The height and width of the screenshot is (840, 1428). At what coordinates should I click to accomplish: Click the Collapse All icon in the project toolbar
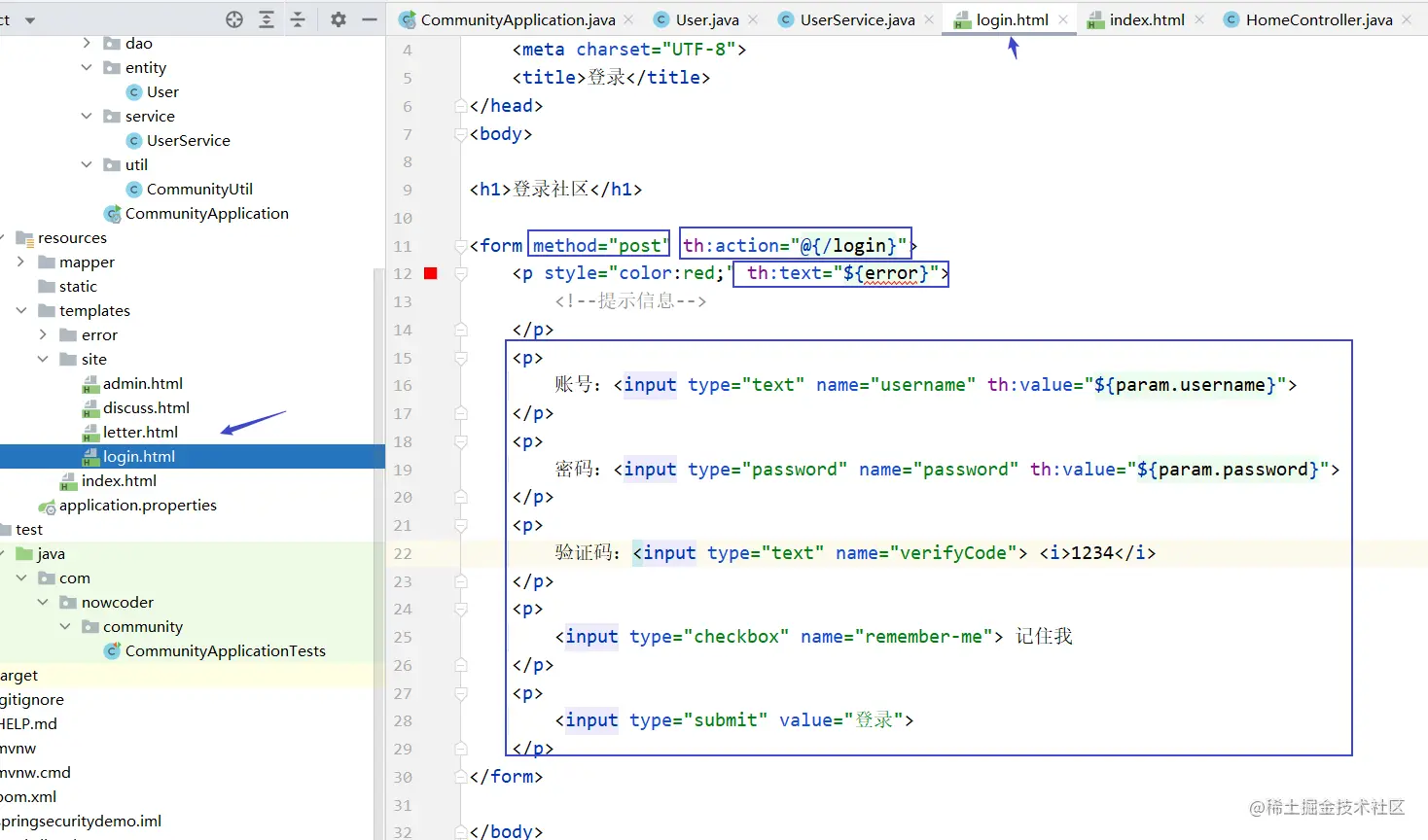coord(298,19)
